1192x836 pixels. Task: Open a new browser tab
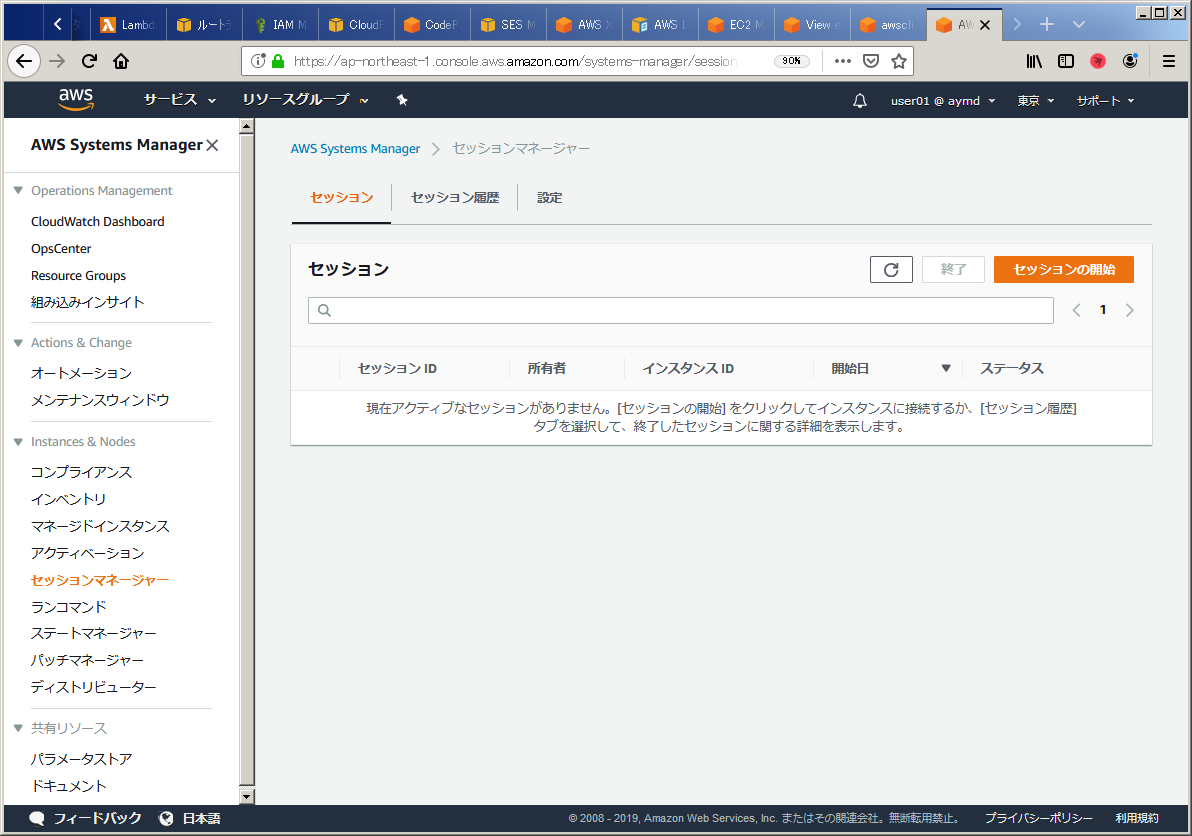click(x=1047, y=24)
